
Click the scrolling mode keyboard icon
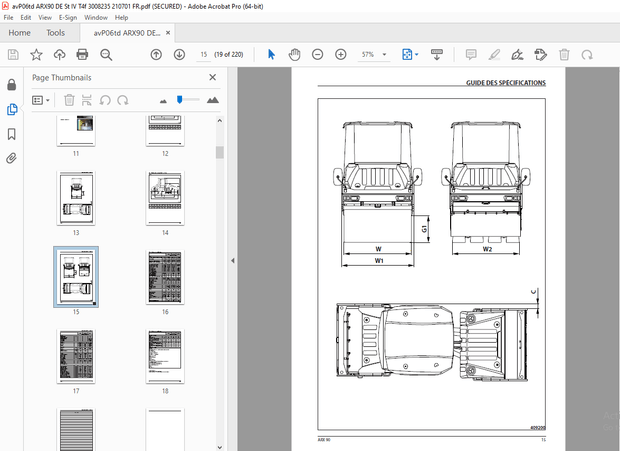click(x=437, y=55)
